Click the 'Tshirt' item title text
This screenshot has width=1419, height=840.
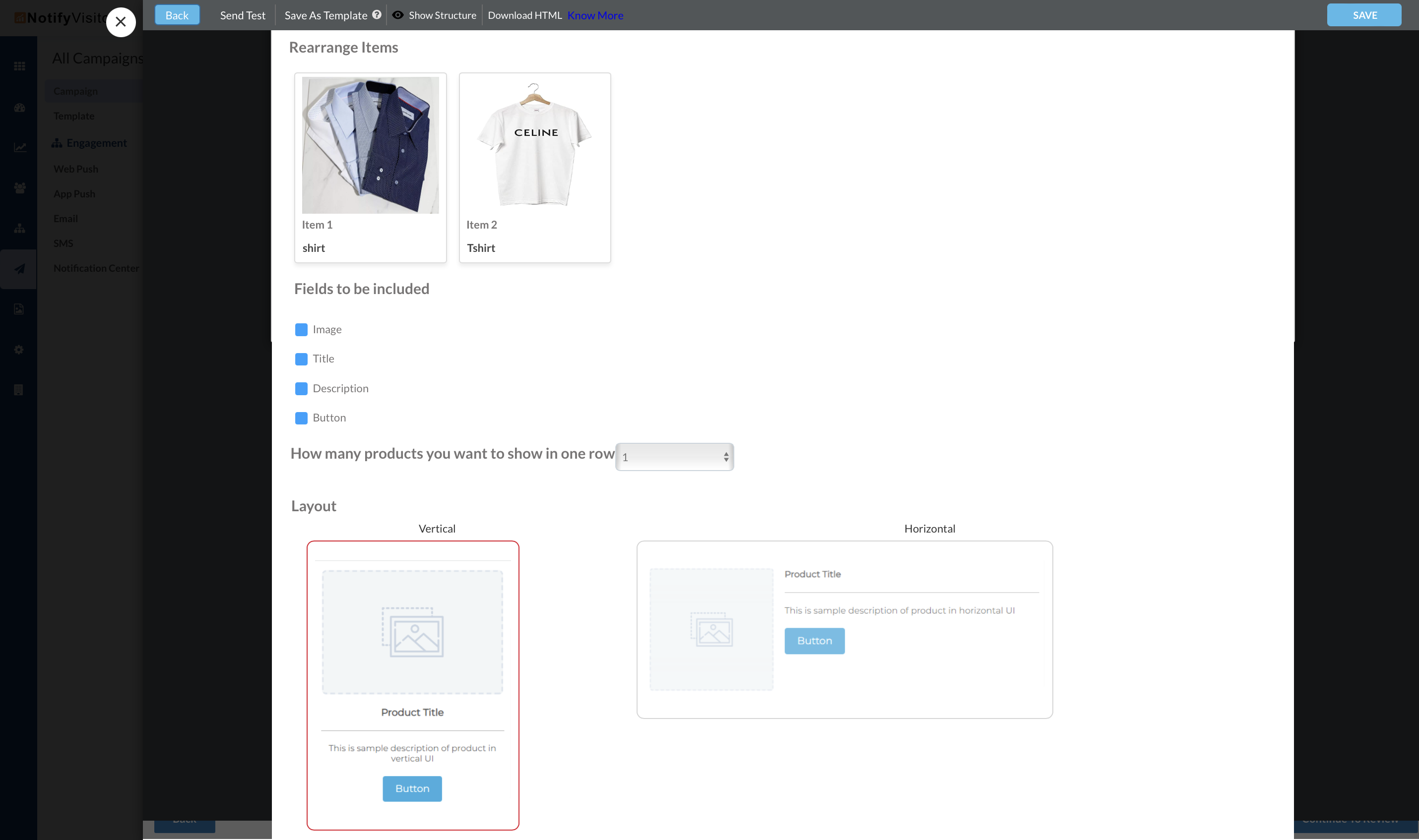(x=481, y=248)
